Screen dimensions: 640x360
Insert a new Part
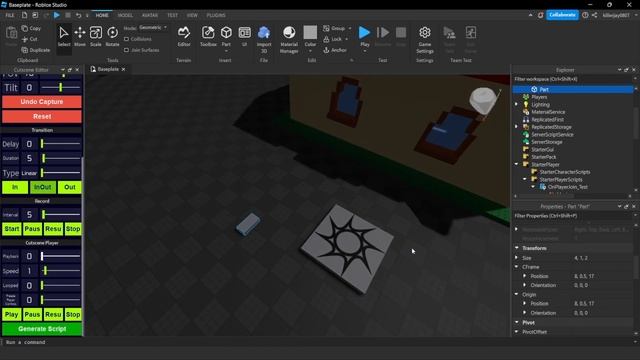(226, 35)
